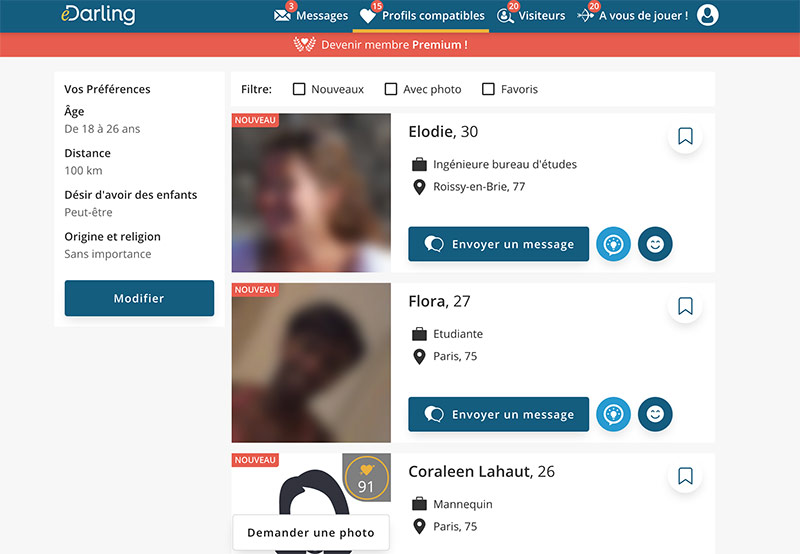Go to the Visiteurs tab
This screenshot has height=554, width=800.
531,15
